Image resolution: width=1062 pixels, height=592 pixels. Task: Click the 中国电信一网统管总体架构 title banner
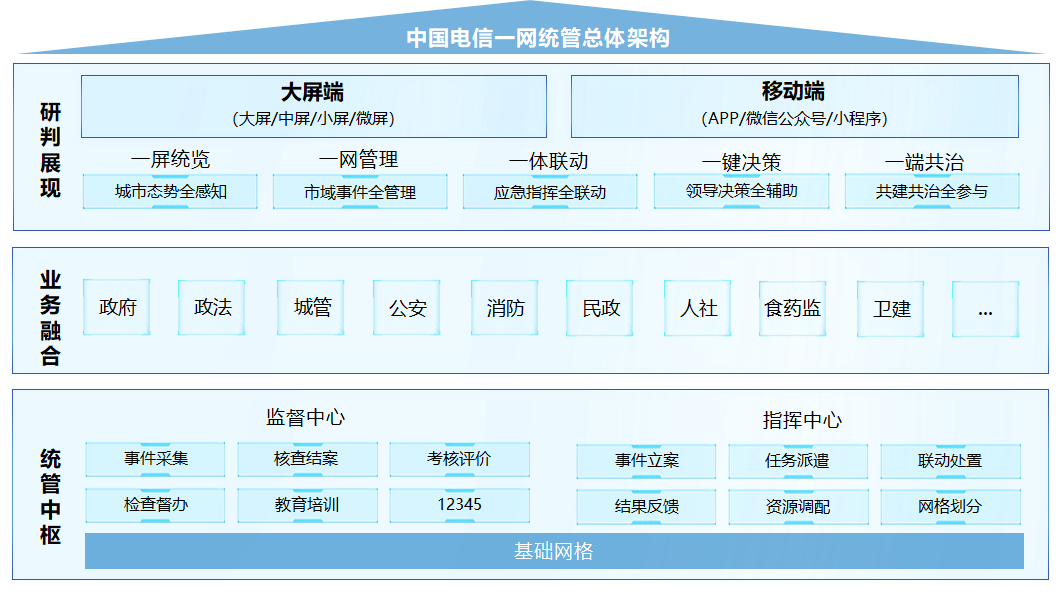coord(537,38)
